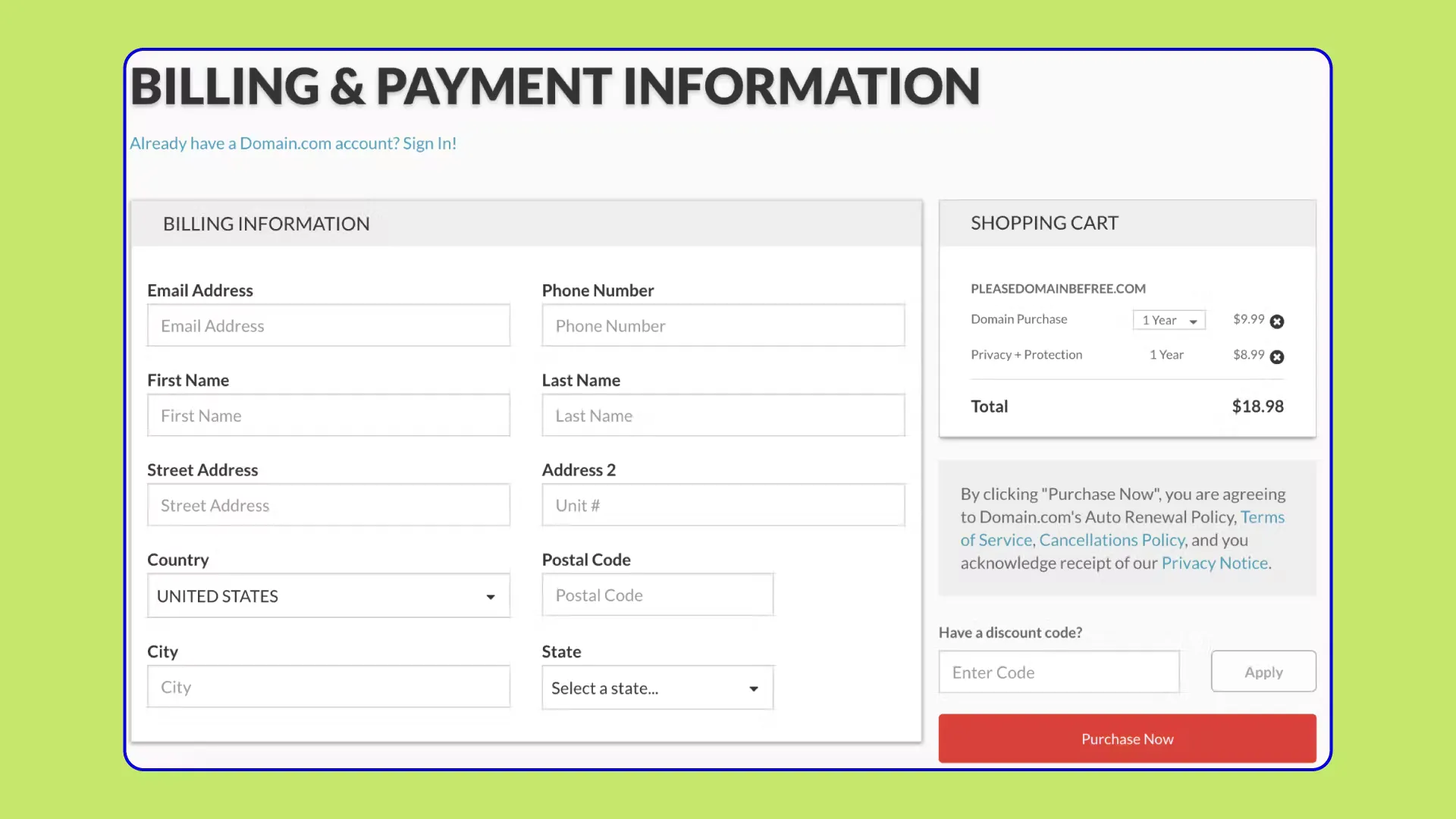
Task: Focus the Email Address field
Action: click(x=328, y=326)
